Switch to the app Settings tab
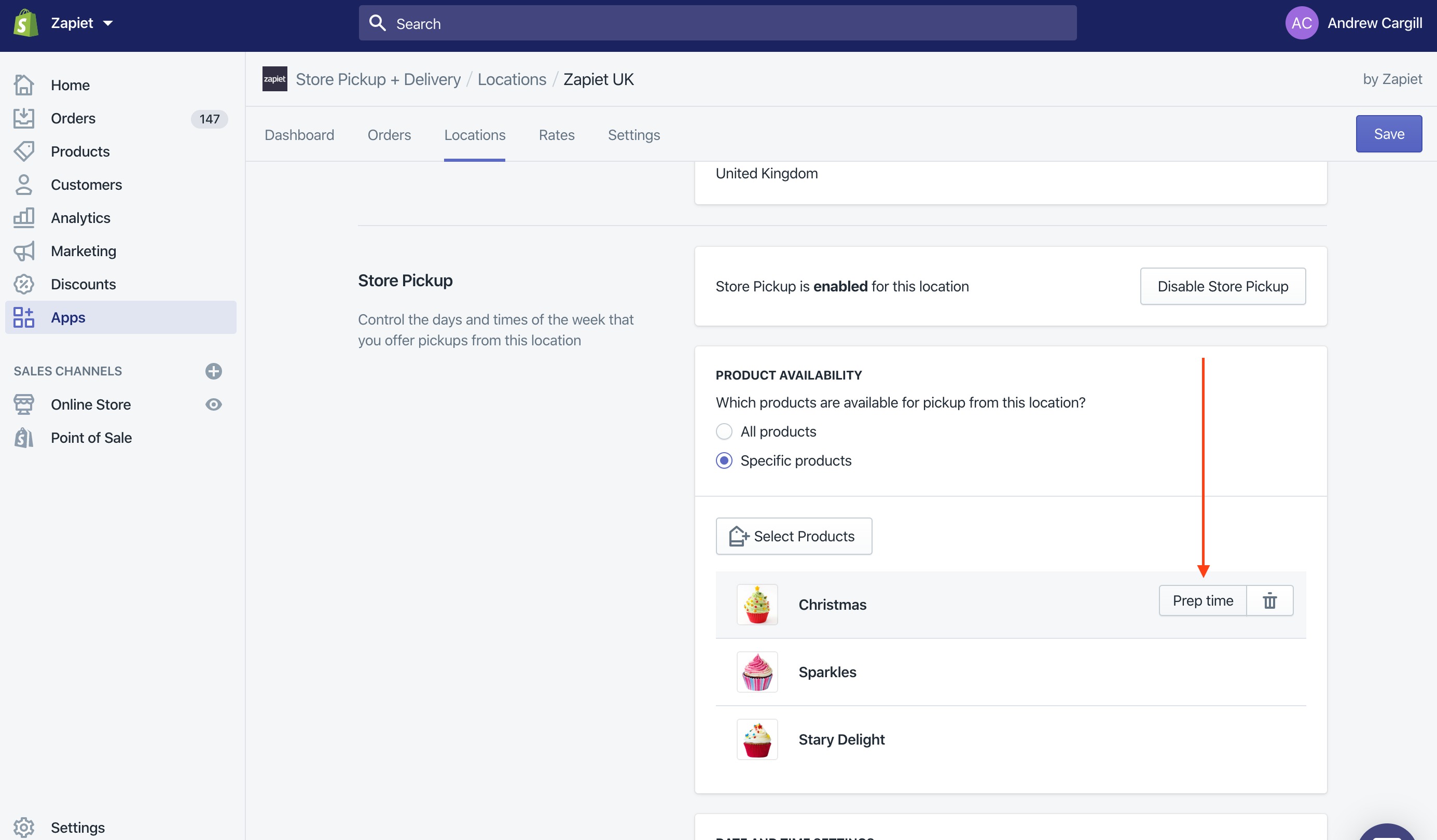Screen dimensions: 1437x840 tap(633, 134)
